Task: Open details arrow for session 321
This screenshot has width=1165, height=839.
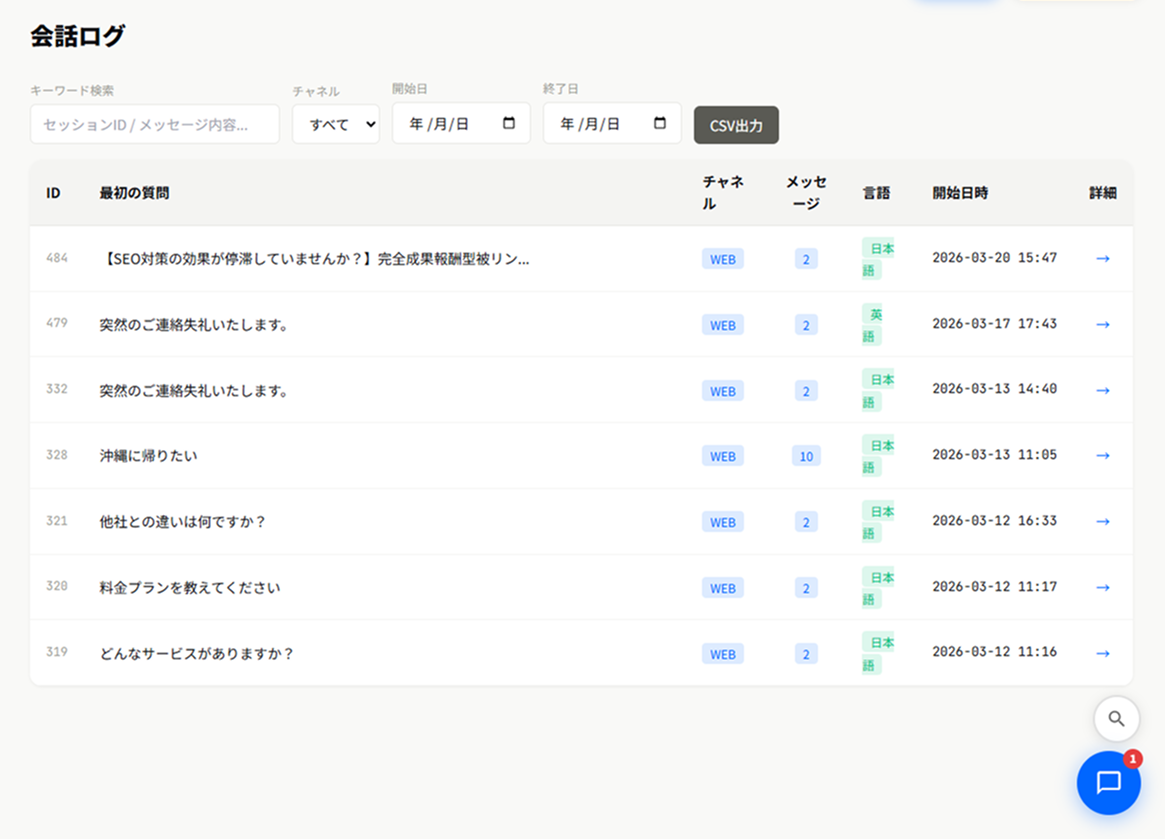Action: 1103,522
